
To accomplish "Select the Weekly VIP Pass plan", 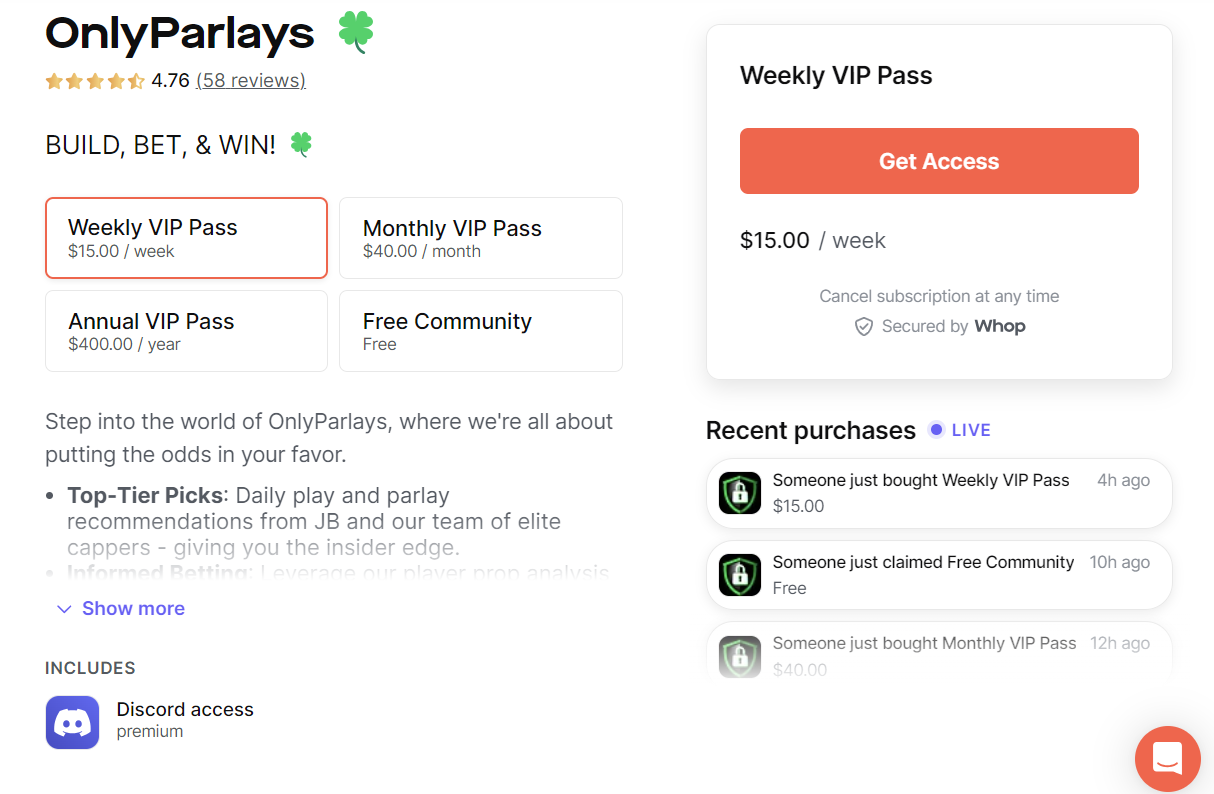I will [186, 238].
